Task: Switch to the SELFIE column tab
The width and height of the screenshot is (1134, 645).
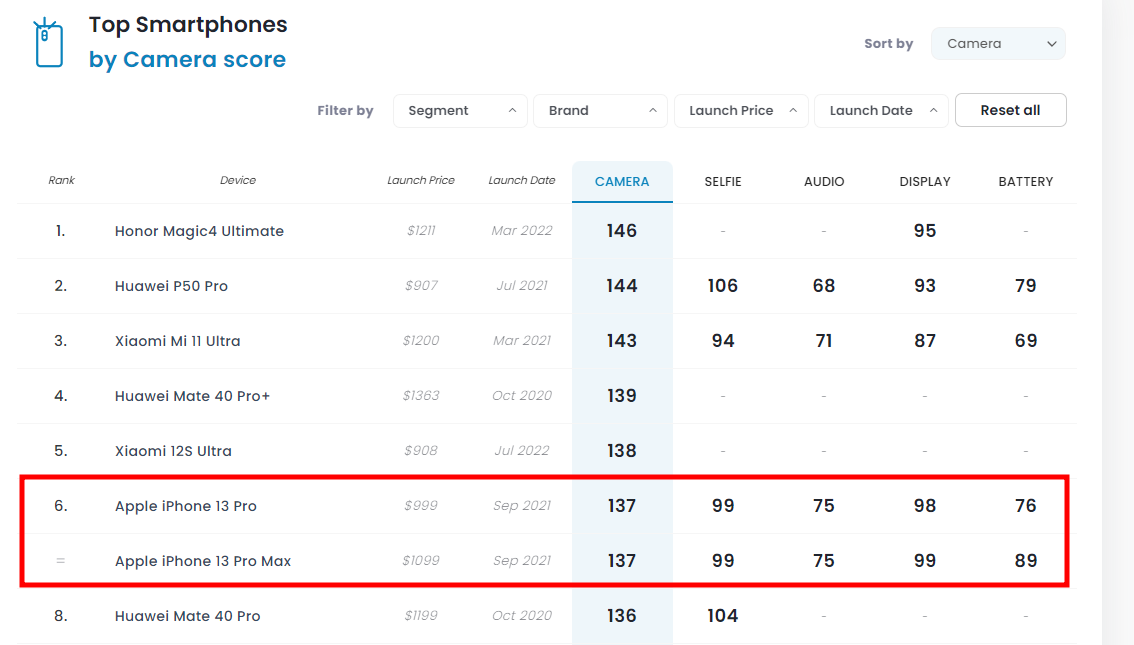Action: 723,181
